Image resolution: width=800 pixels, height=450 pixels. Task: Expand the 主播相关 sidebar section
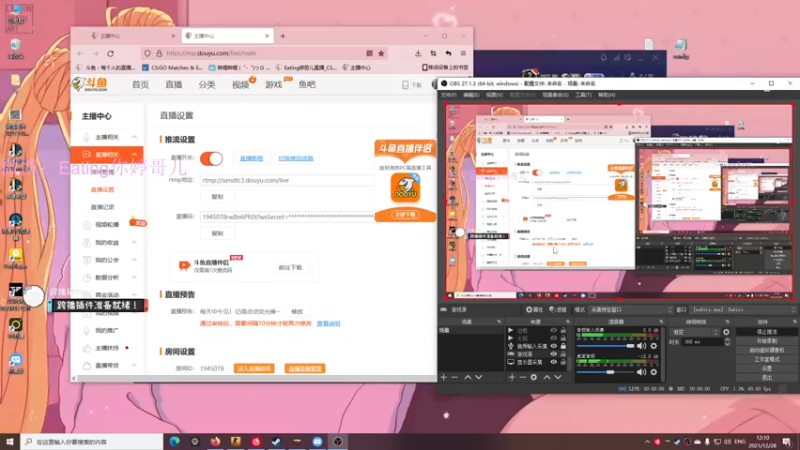pyautogui.click(x=134, y=137)
